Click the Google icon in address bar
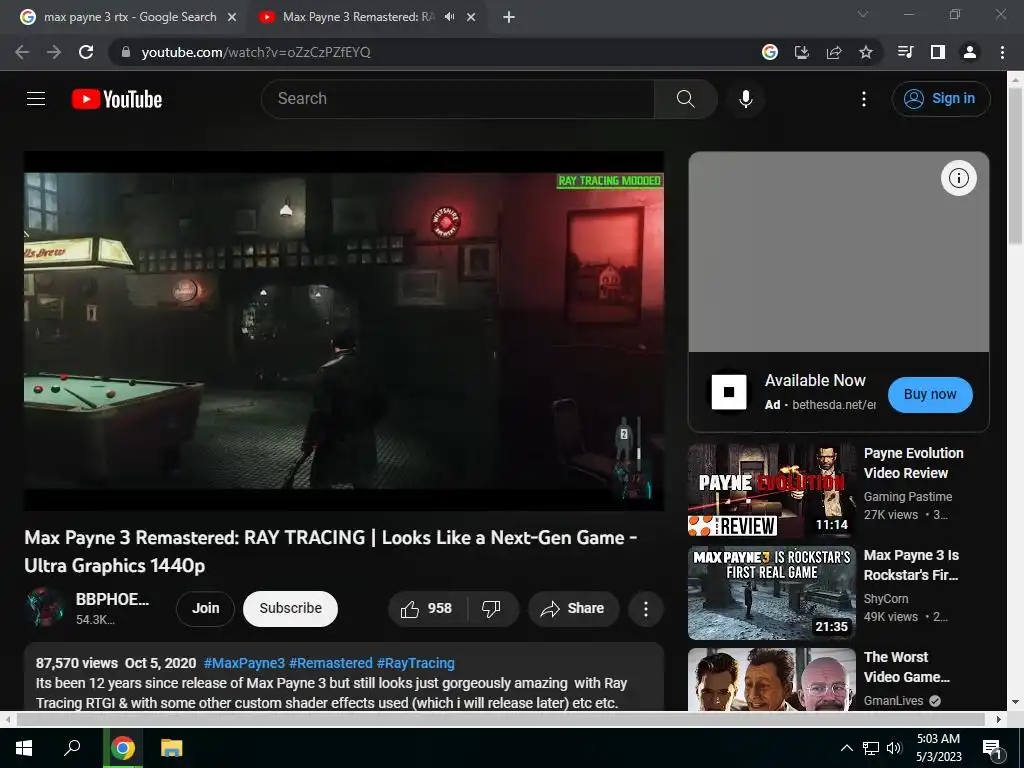This screenshot has width=1024, height=768. point(770,52)
